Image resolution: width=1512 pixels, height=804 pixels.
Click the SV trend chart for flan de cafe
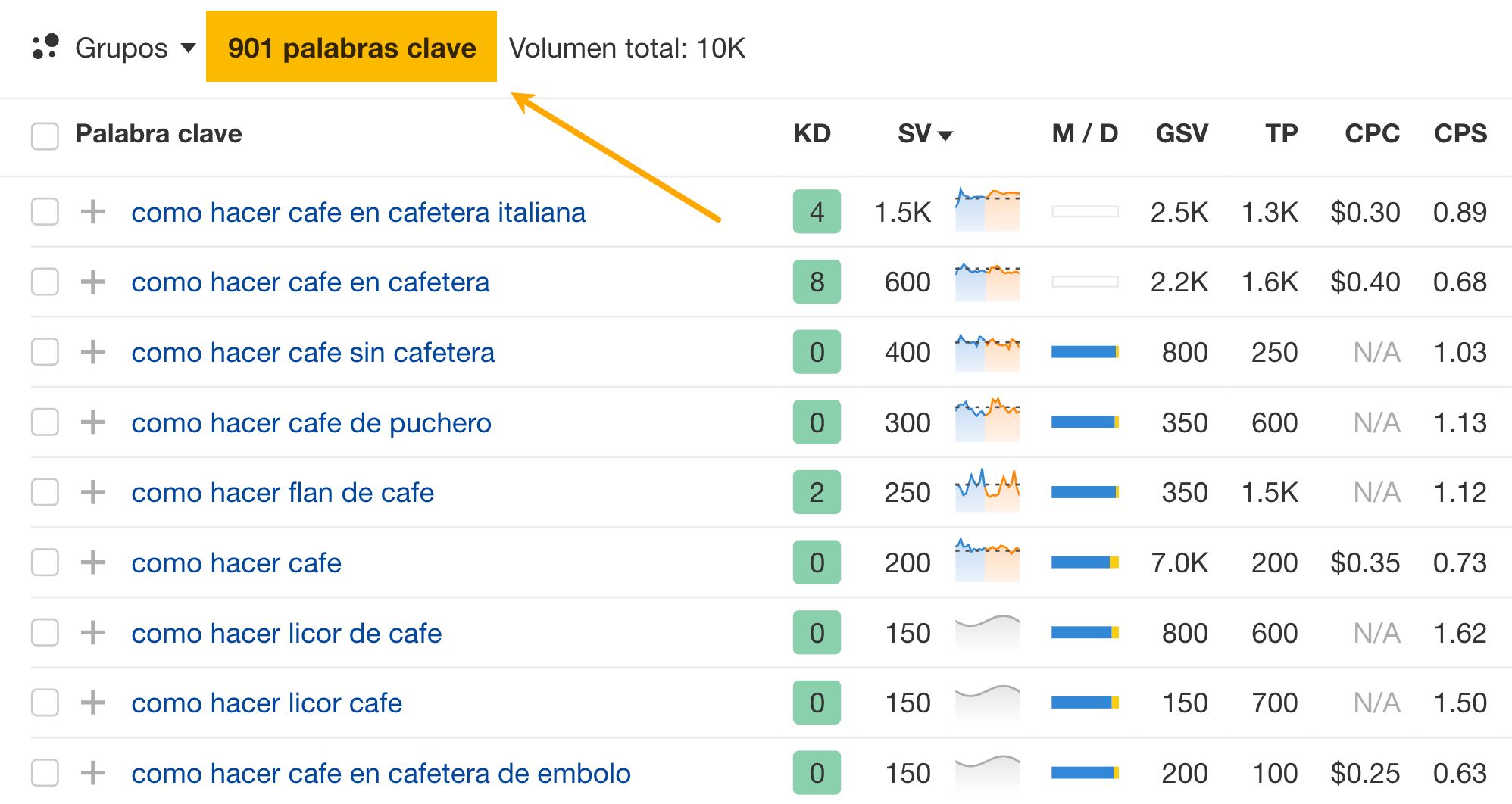click(987, 490)
